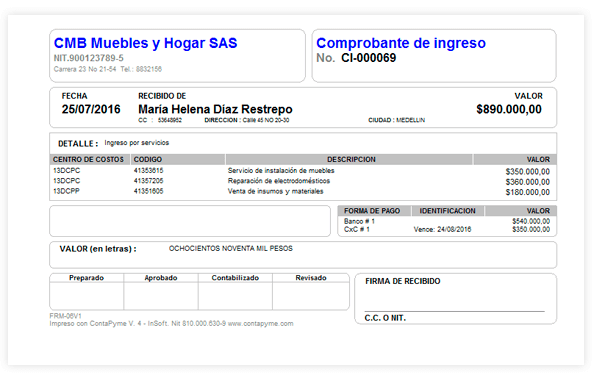Select the payment amount $540.000,00
The height and width of the screenshot is (383, 596).
point(531,221)
